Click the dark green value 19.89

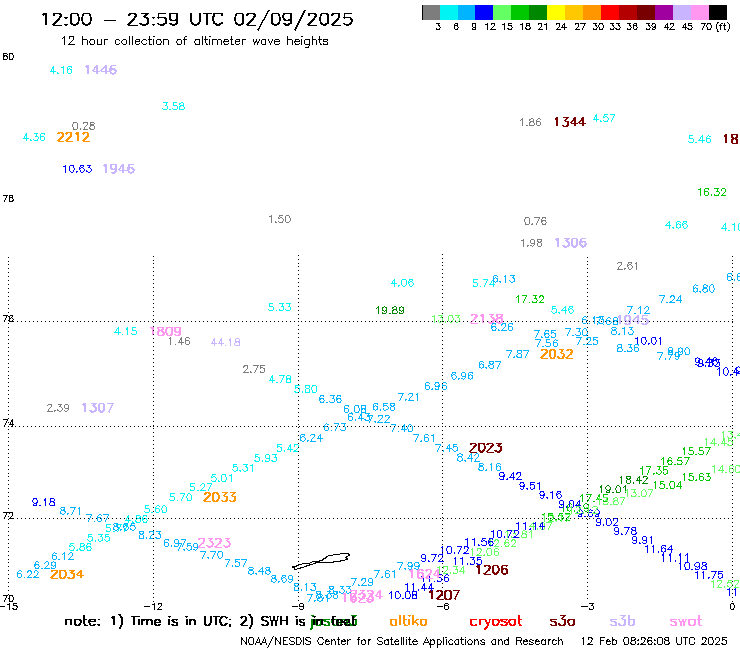(390, 310)
